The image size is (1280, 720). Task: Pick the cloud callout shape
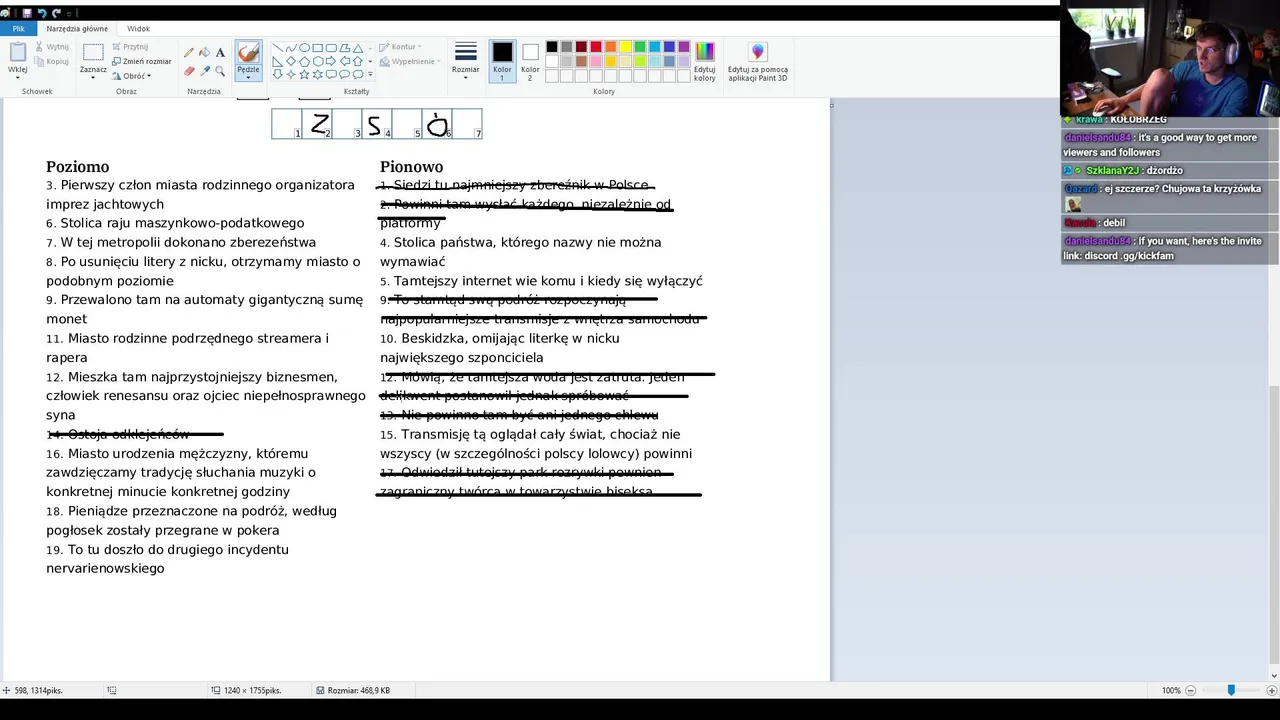[x=357, y=74]
